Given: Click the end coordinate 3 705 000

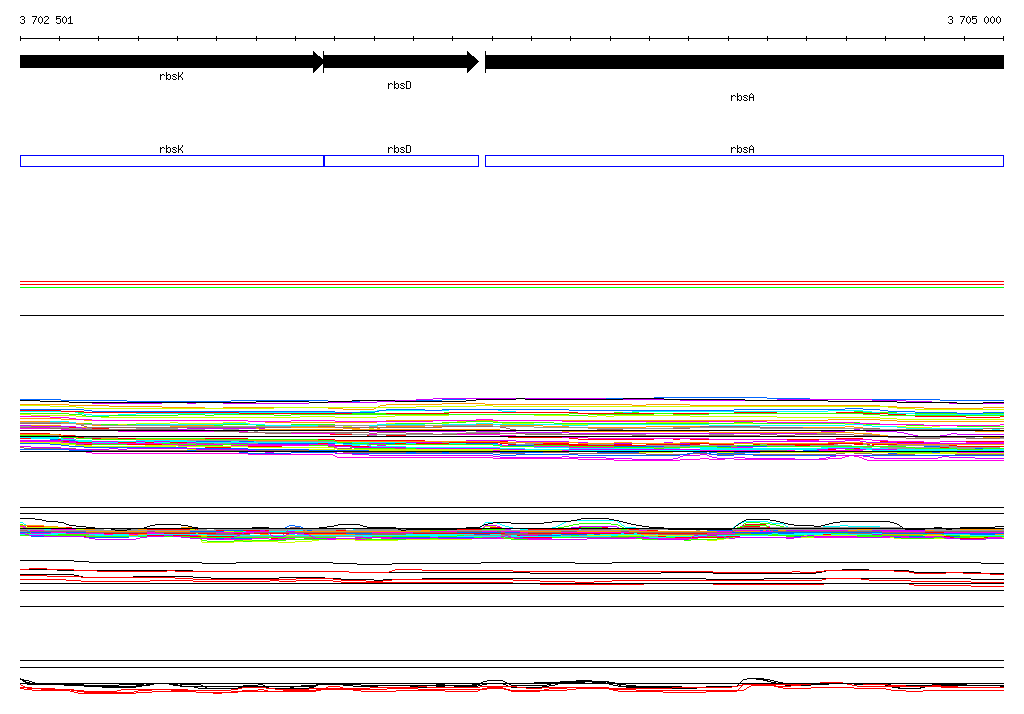Looking at the screenshot, I should pos(974,20).
